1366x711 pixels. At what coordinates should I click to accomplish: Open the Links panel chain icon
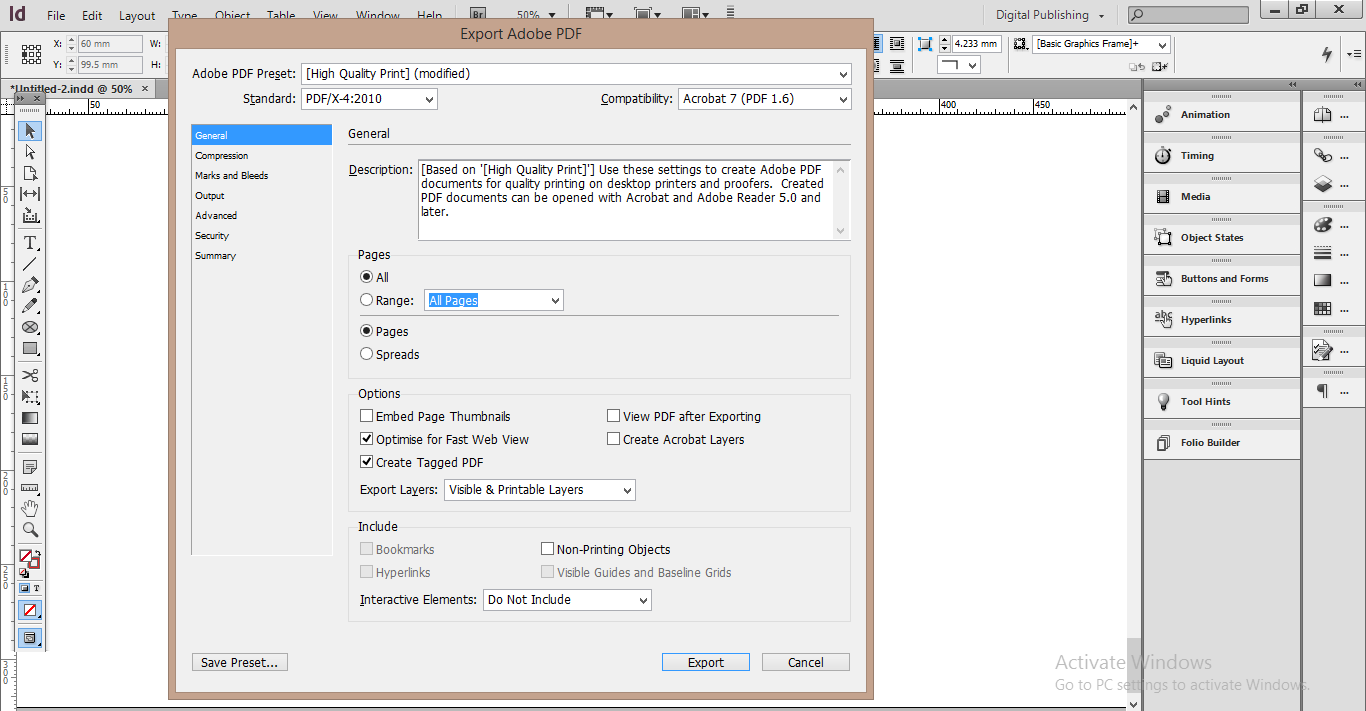[x=1323, y=156]
